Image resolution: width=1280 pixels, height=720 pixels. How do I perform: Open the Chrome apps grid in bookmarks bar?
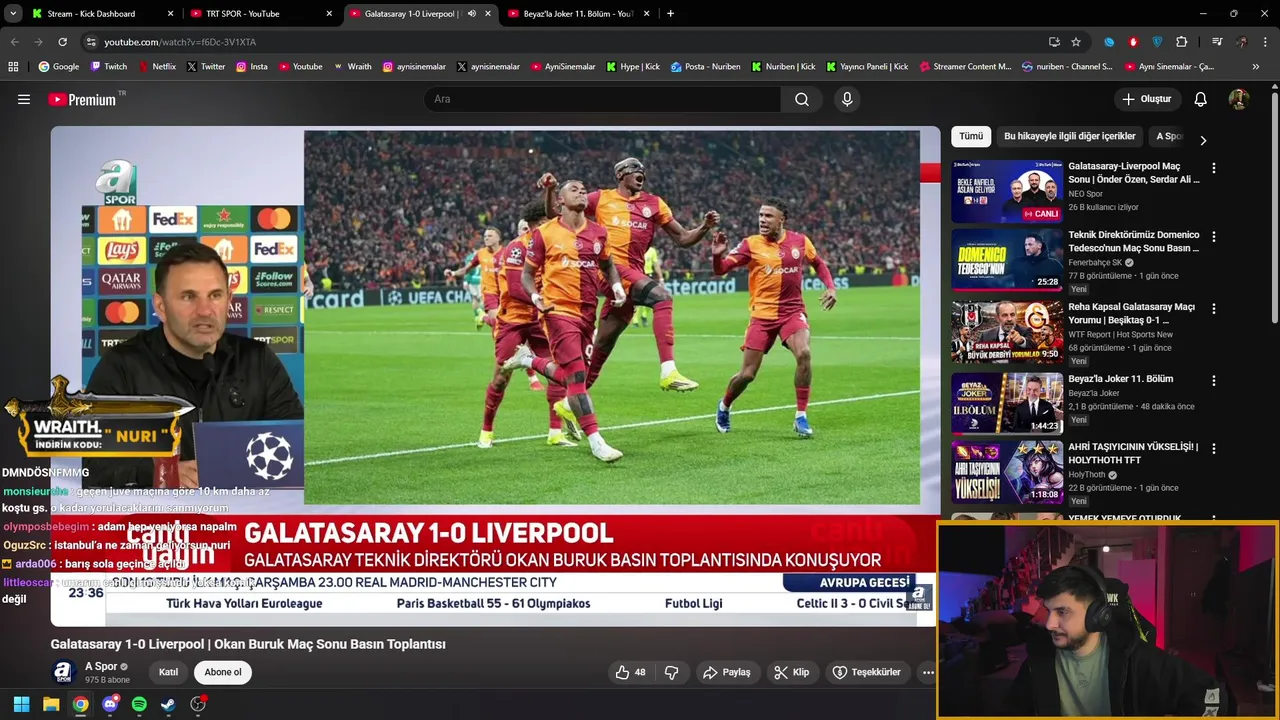point(13,67)
